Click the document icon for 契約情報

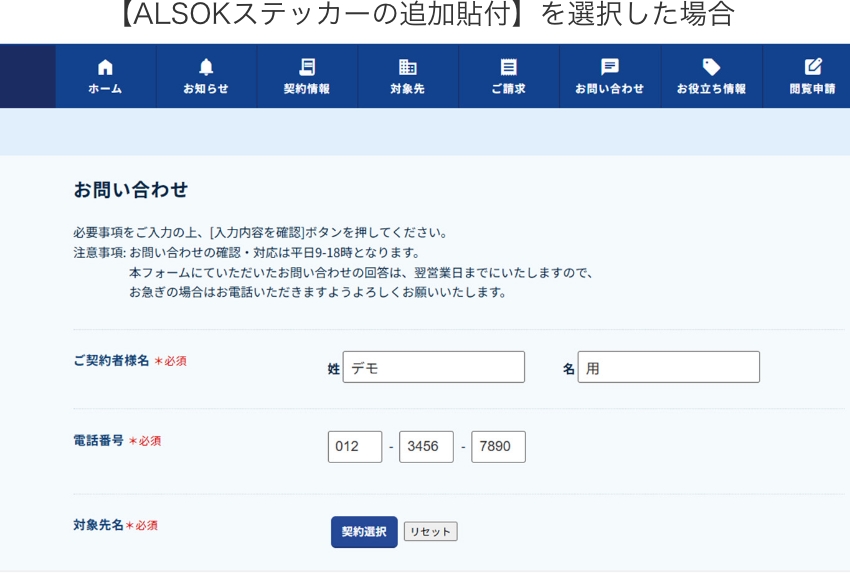click(x=307, y=67)
